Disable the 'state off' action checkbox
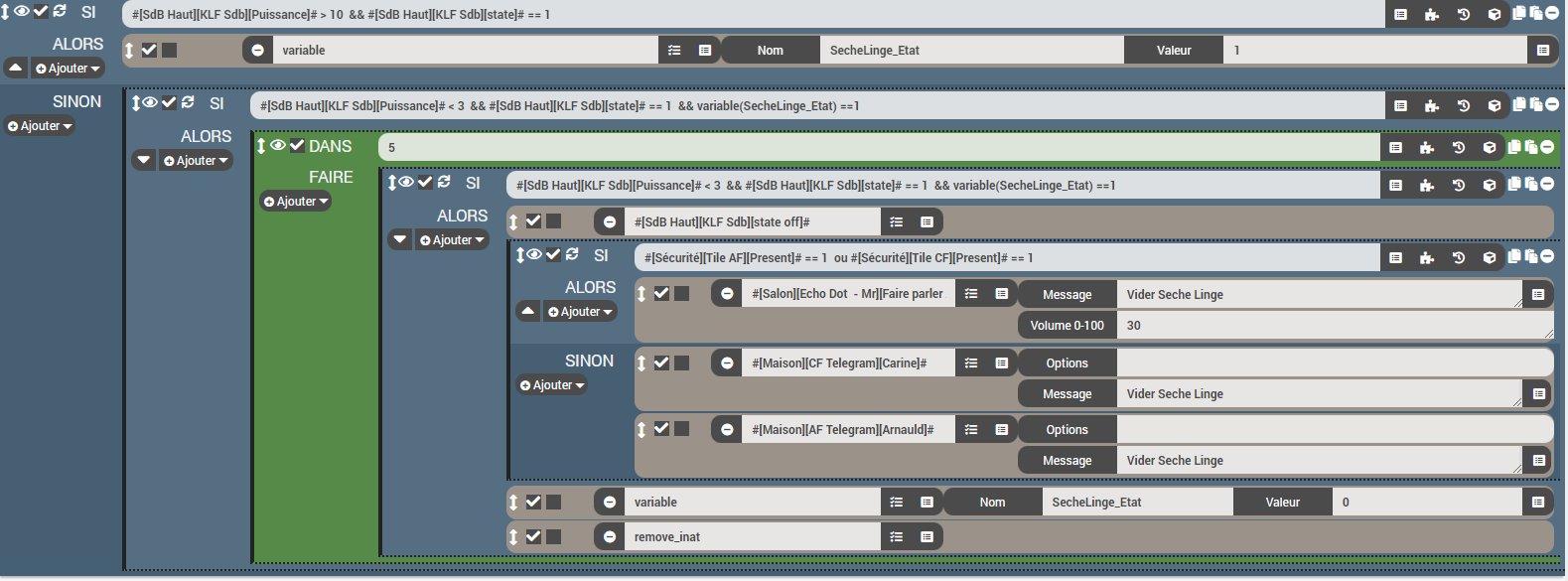1568x581 pixels. (x=533, y=220)
